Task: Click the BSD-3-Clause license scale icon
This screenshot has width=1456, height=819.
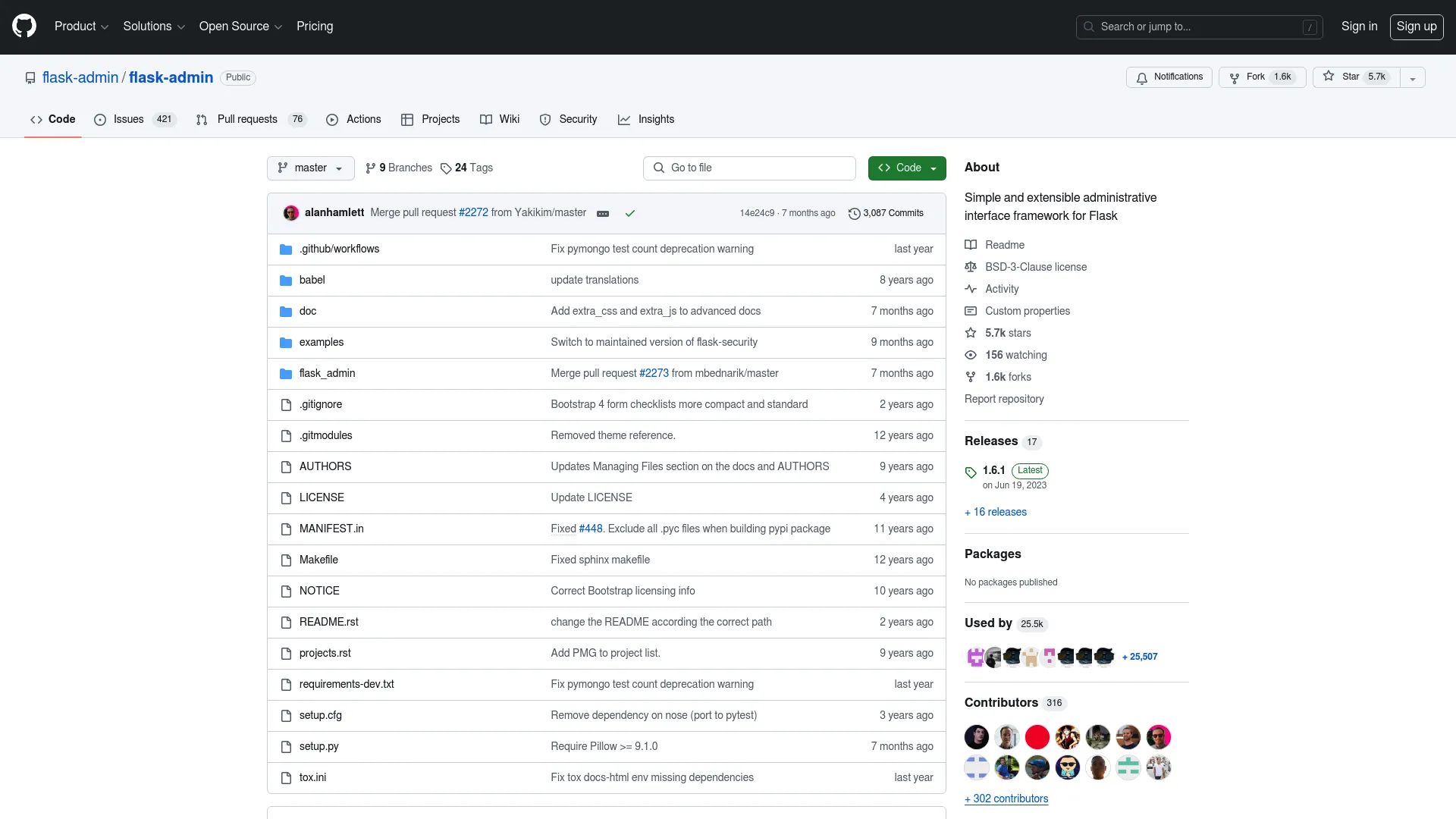Action: coord(971,266)
